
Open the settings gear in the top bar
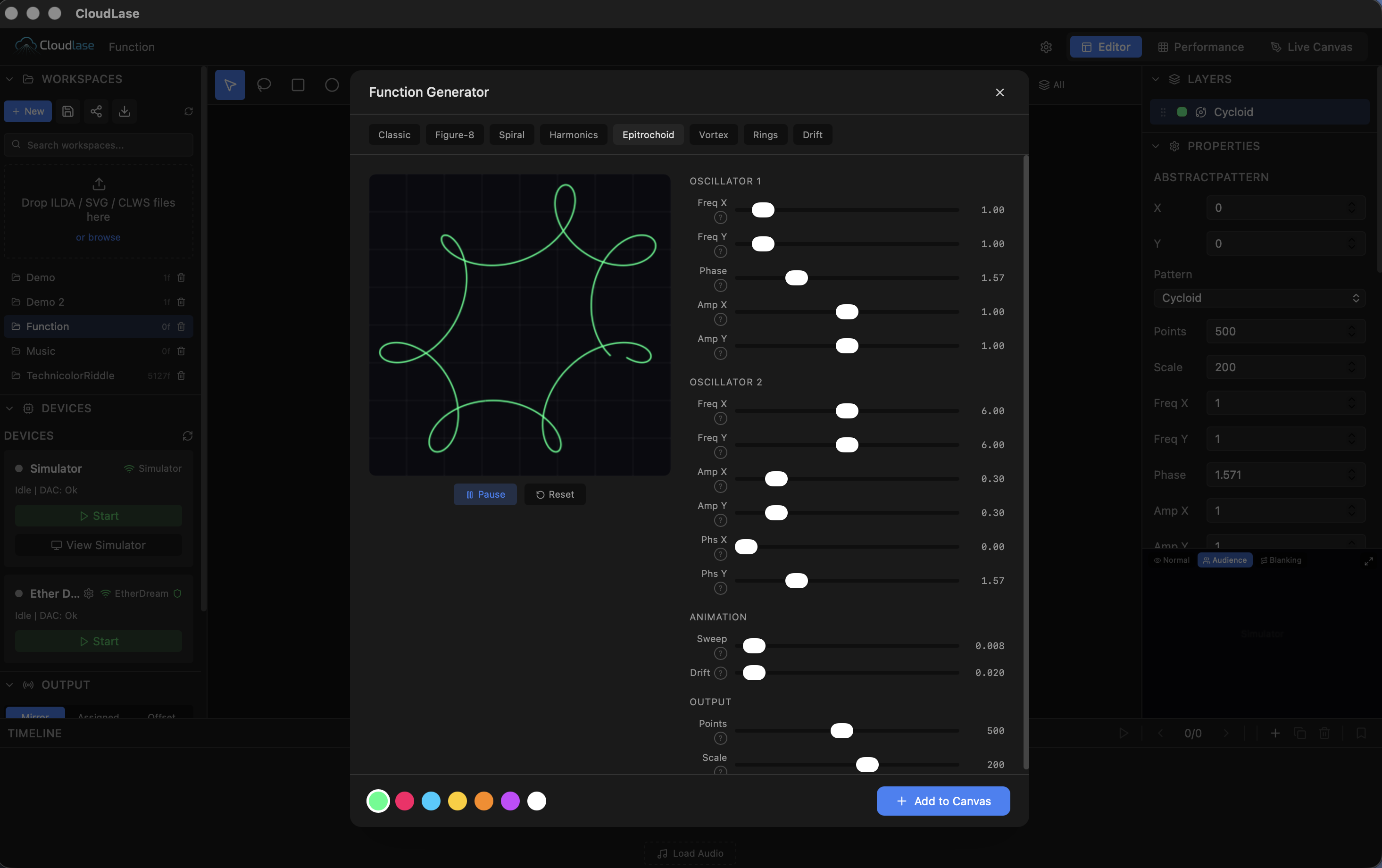coord(1046,47)
